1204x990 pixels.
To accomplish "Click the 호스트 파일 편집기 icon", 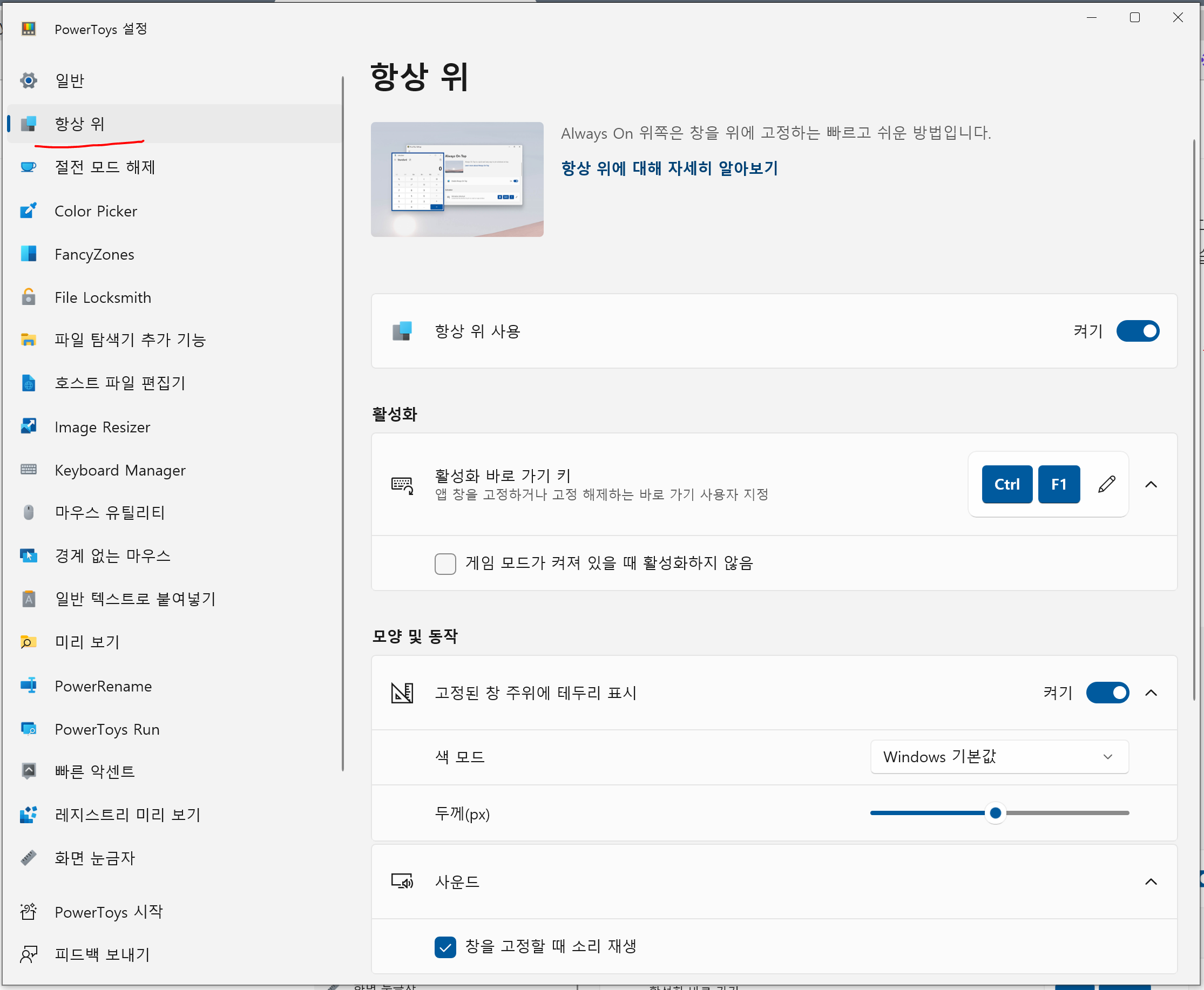I will point(29,383).
